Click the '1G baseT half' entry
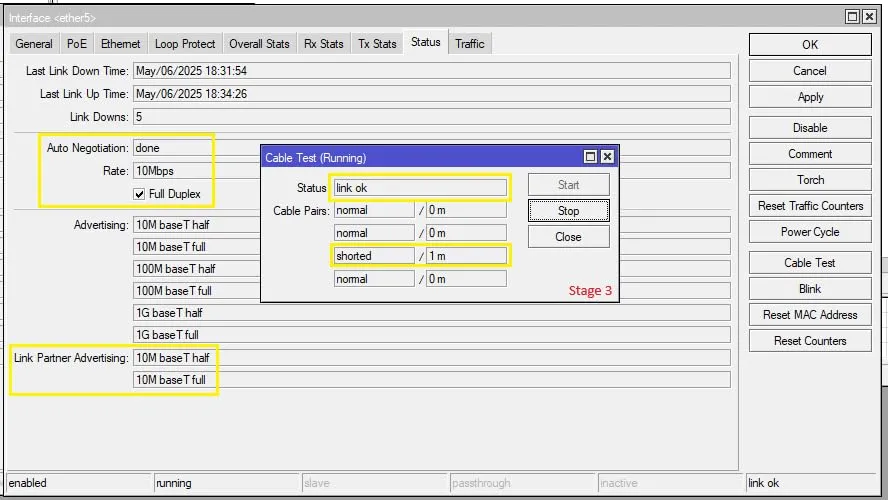This screenshot has height=500, width=888. (432, 313)
